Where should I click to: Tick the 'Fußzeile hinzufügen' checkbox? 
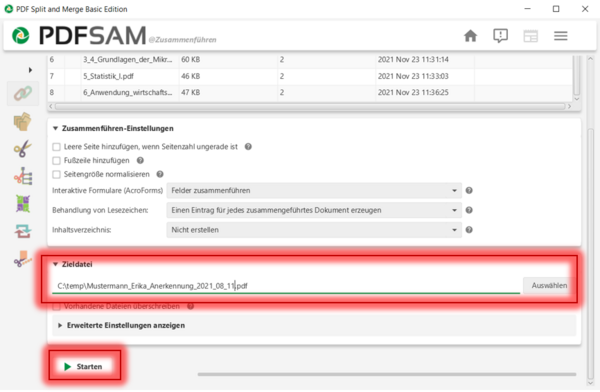click(56, 160)
